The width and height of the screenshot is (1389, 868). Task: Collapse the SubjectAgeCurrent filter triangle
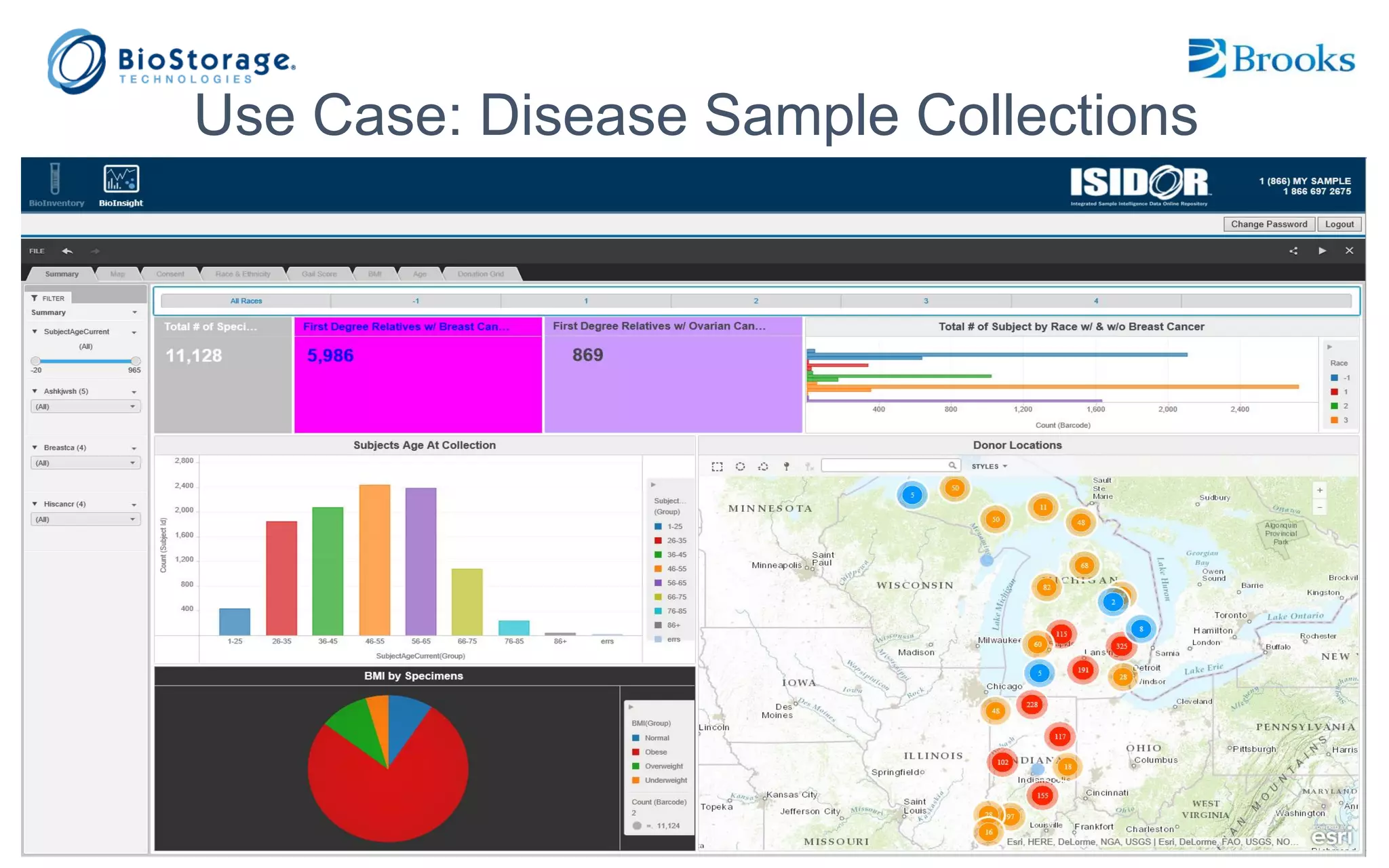coord(35,332)
